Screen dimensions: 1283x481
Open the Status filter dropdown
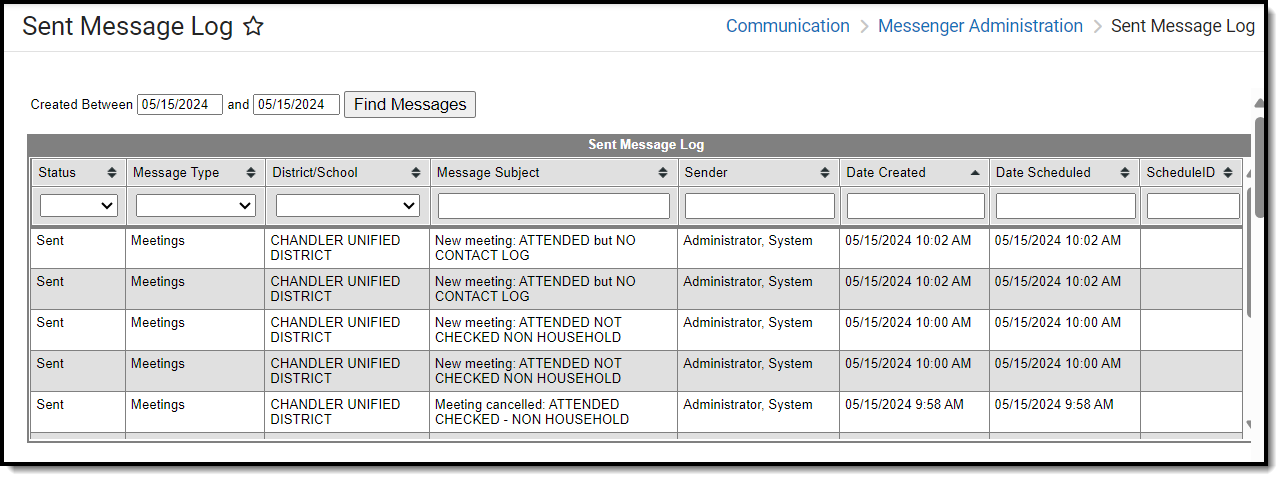(x=79, y=206)
